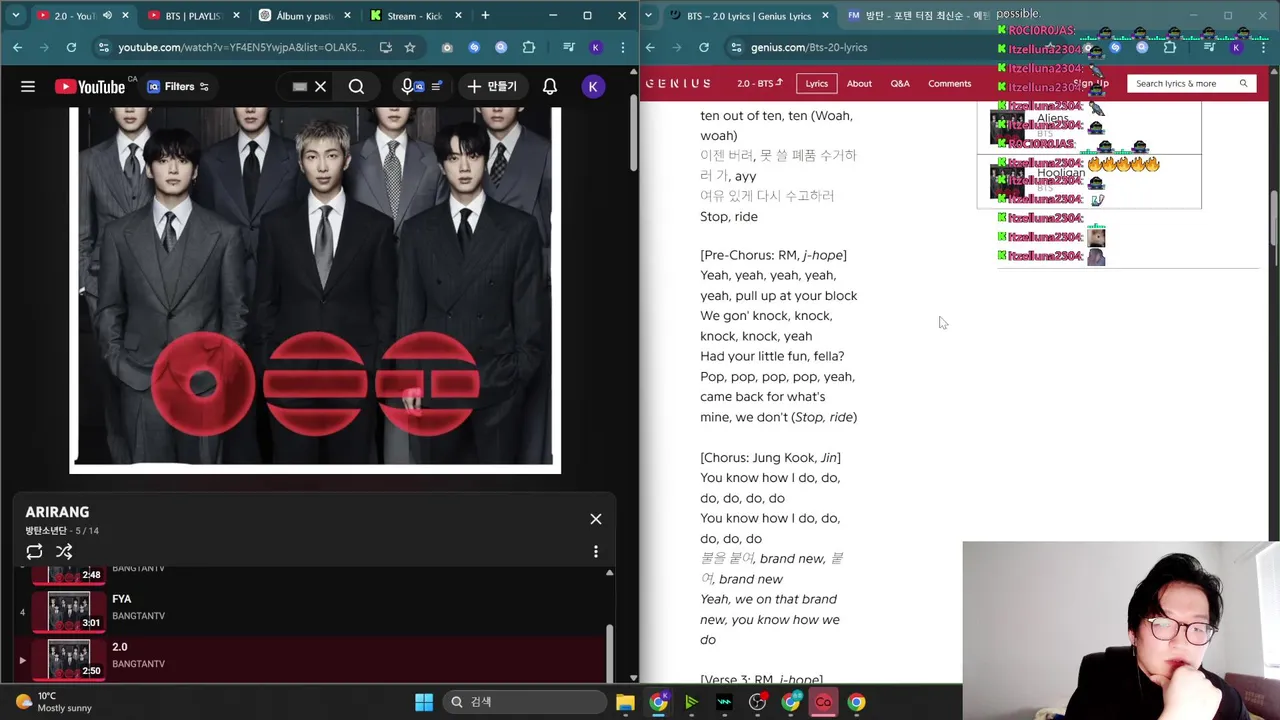This screenshot has height=720, width=1280.
Task: Click the Genius search magnifier icon
Action: point(1244,84)
